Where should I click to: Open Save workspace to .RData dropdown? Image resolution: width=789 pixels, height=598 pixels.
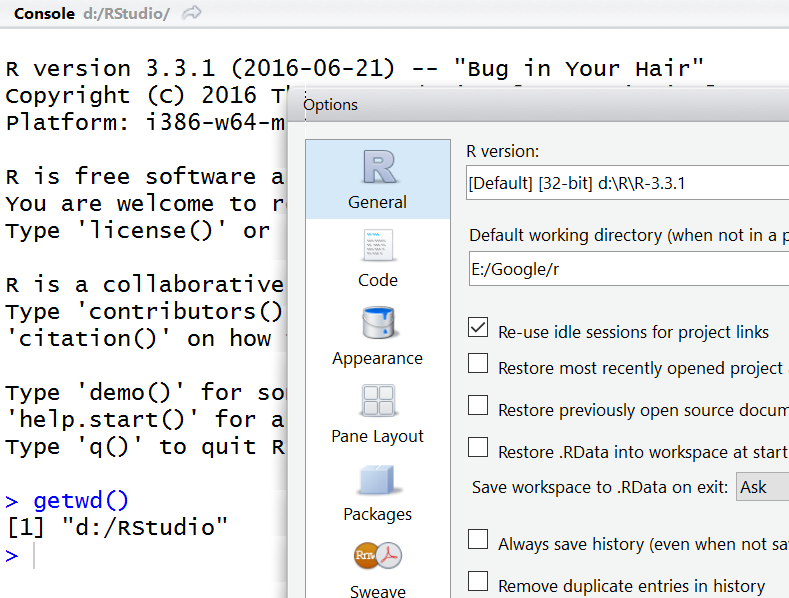(x=762, y=487)
